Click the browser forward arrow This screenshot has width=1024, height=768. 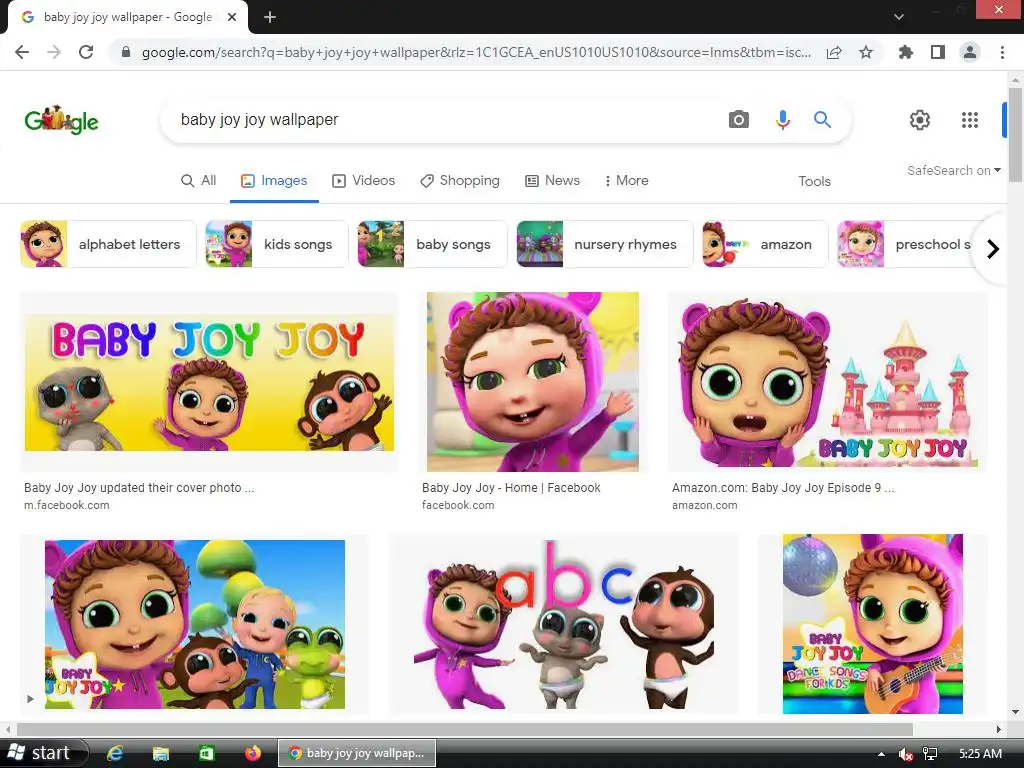[x=54, y=52]
